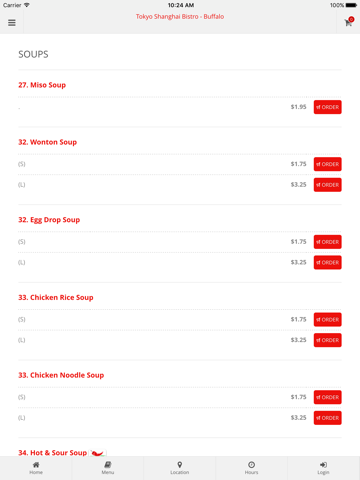The height and width of the screenshot is (480, 360).
Task: Order large Chicken Noodle Soup
Action: pyautogui.click(x=327, y=418)
